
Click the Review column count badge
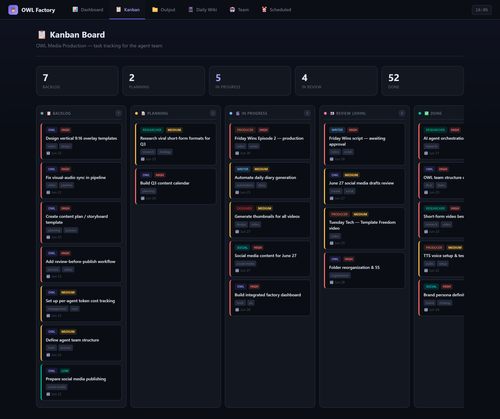(402, 113)
